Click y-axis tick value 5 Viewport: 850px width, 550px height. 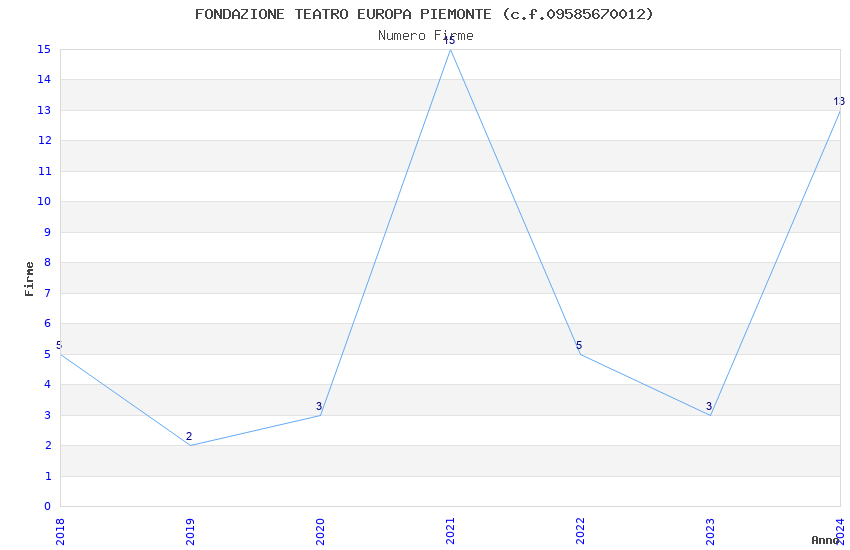coord(48,354)
